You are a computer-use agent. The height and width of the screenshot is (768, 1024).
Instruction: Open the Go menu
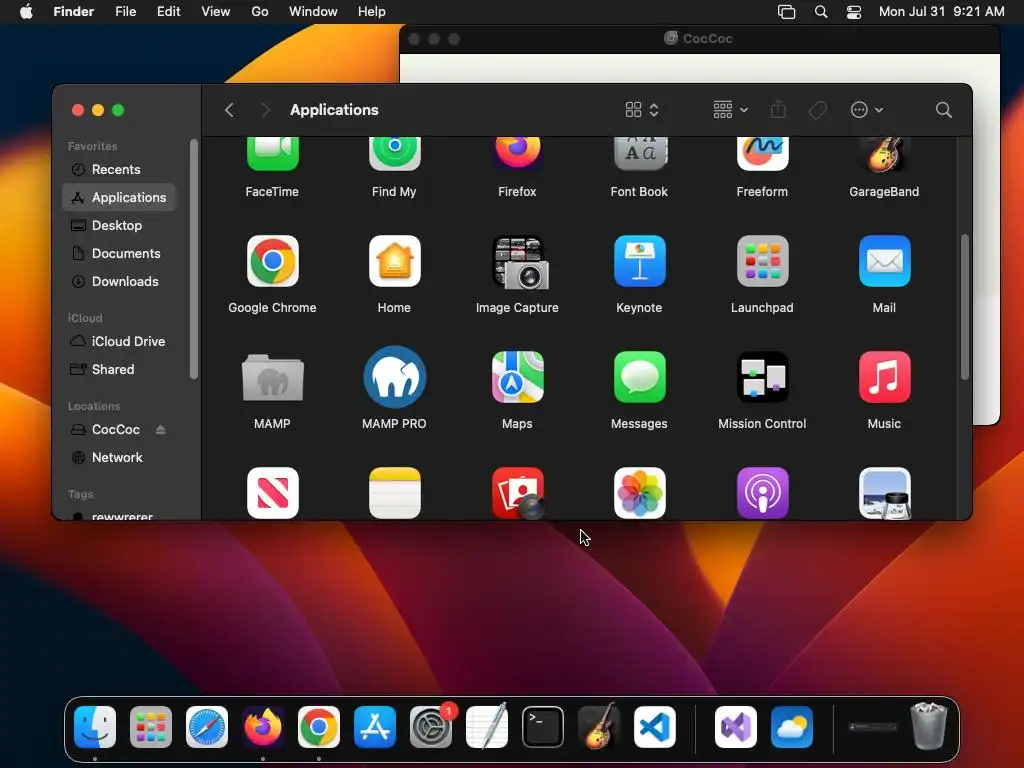click(x=260, y=12)
